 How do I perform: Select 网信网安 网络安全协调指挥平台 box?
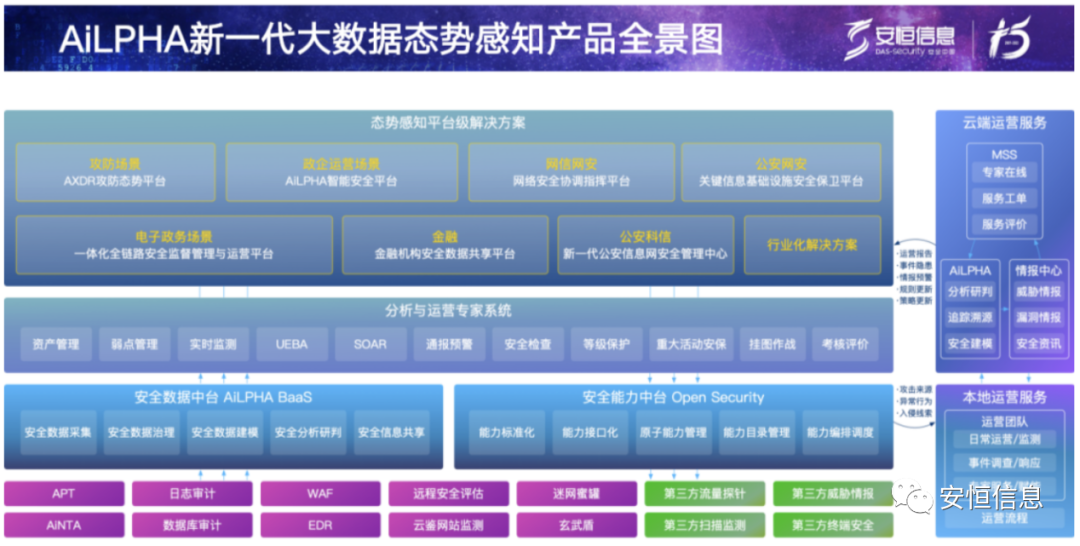(x=572, y=173)
